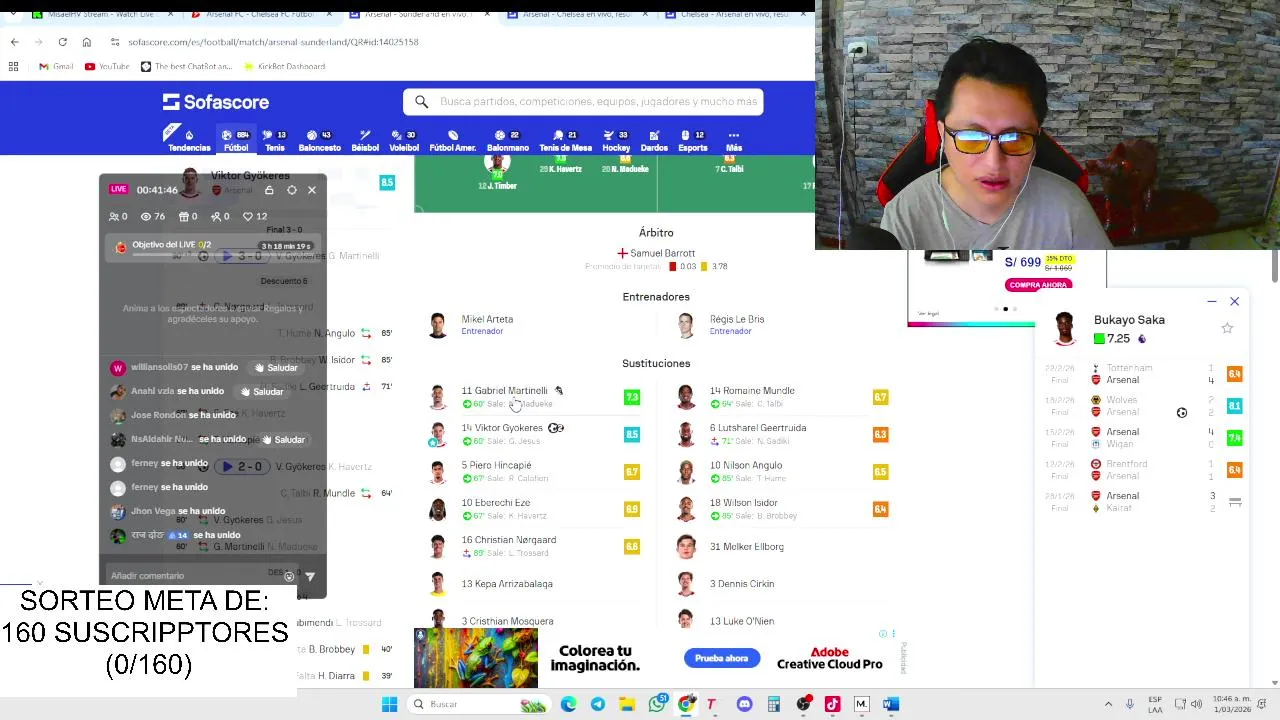Screen dimensions: 1280x720
Task: Open referee Samuel Barrott page
Action: (656, 253)
